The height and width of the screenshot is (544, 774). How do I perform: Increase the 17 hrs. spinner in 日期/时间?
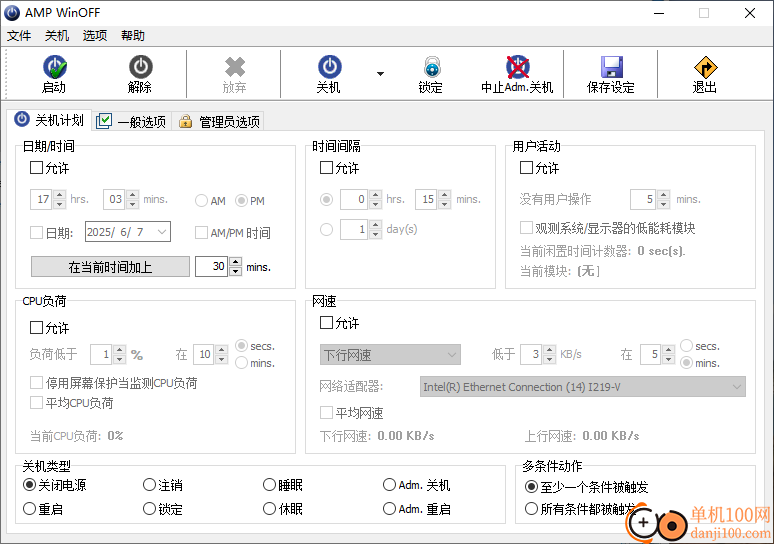(x=59, y=195)
